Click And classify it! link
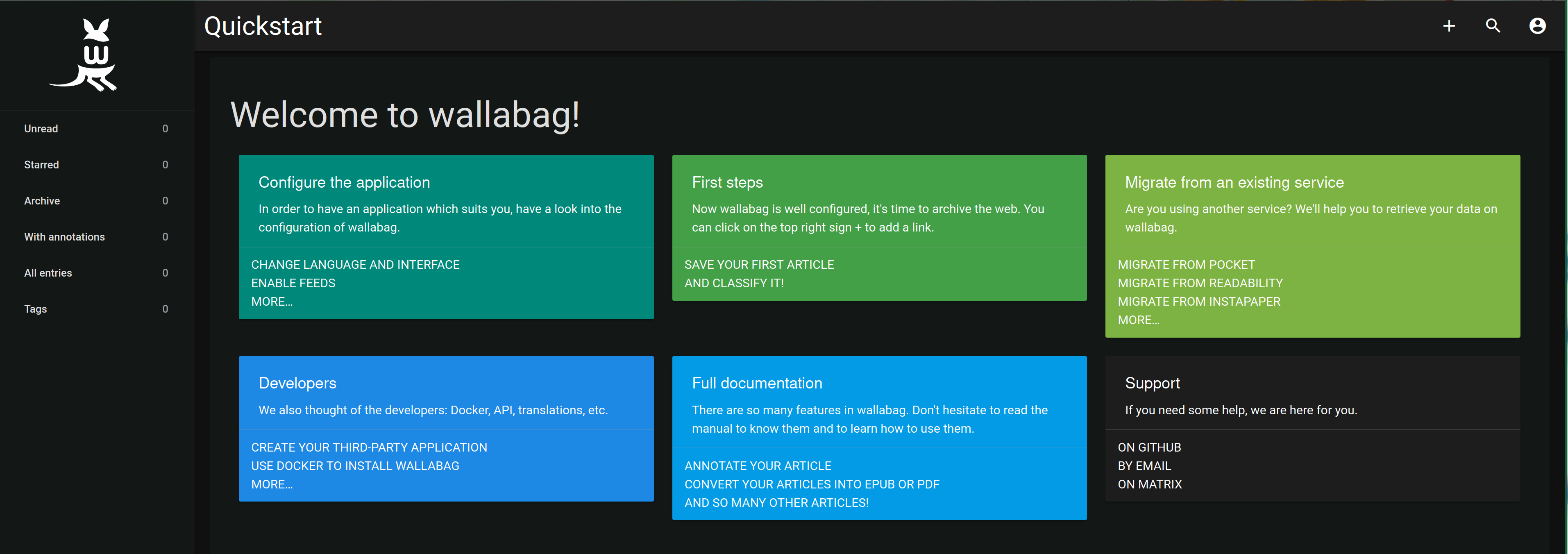1568x554 pixels. 733,283
